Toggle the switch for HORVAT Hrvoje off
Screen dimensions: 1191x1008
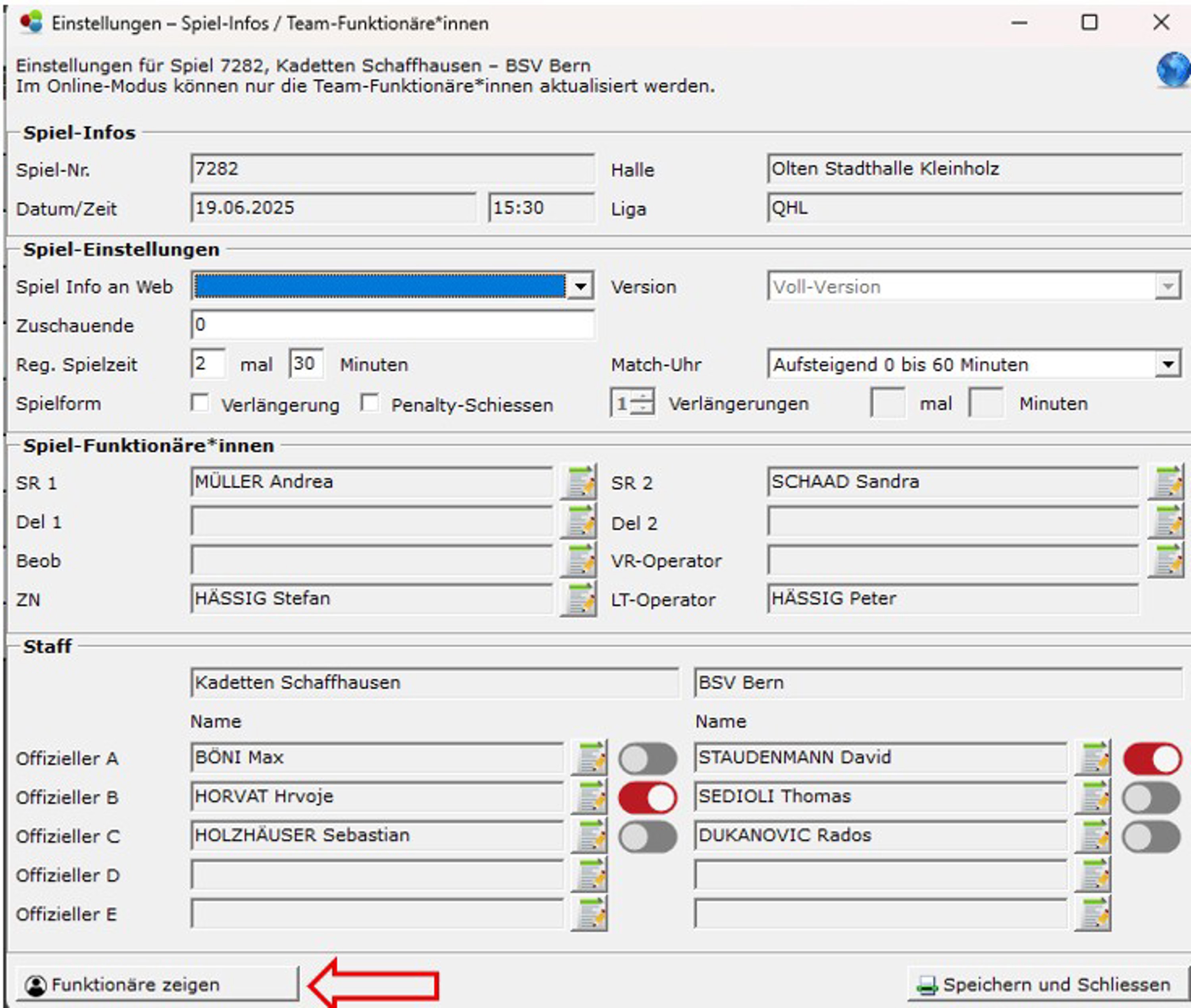[x=648, y=798]
